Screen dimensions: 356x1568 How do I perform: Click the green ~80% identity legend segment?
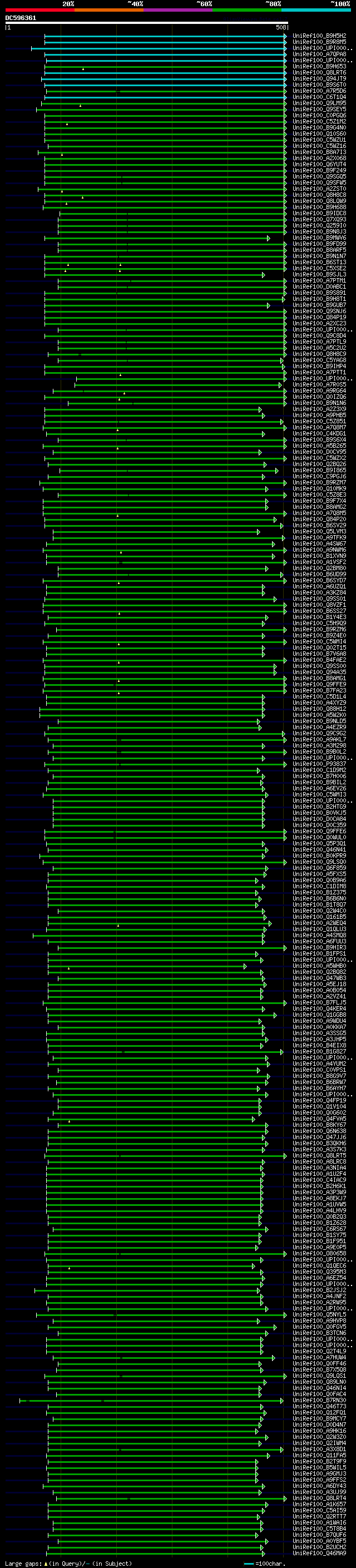(x=247, y=10)
